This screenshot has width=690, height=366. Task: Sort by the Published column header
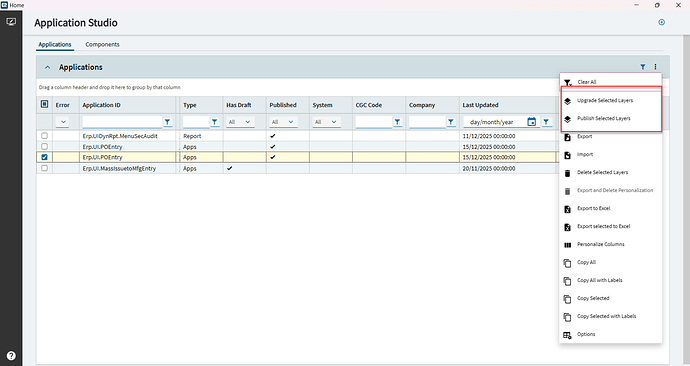point(283,105)
